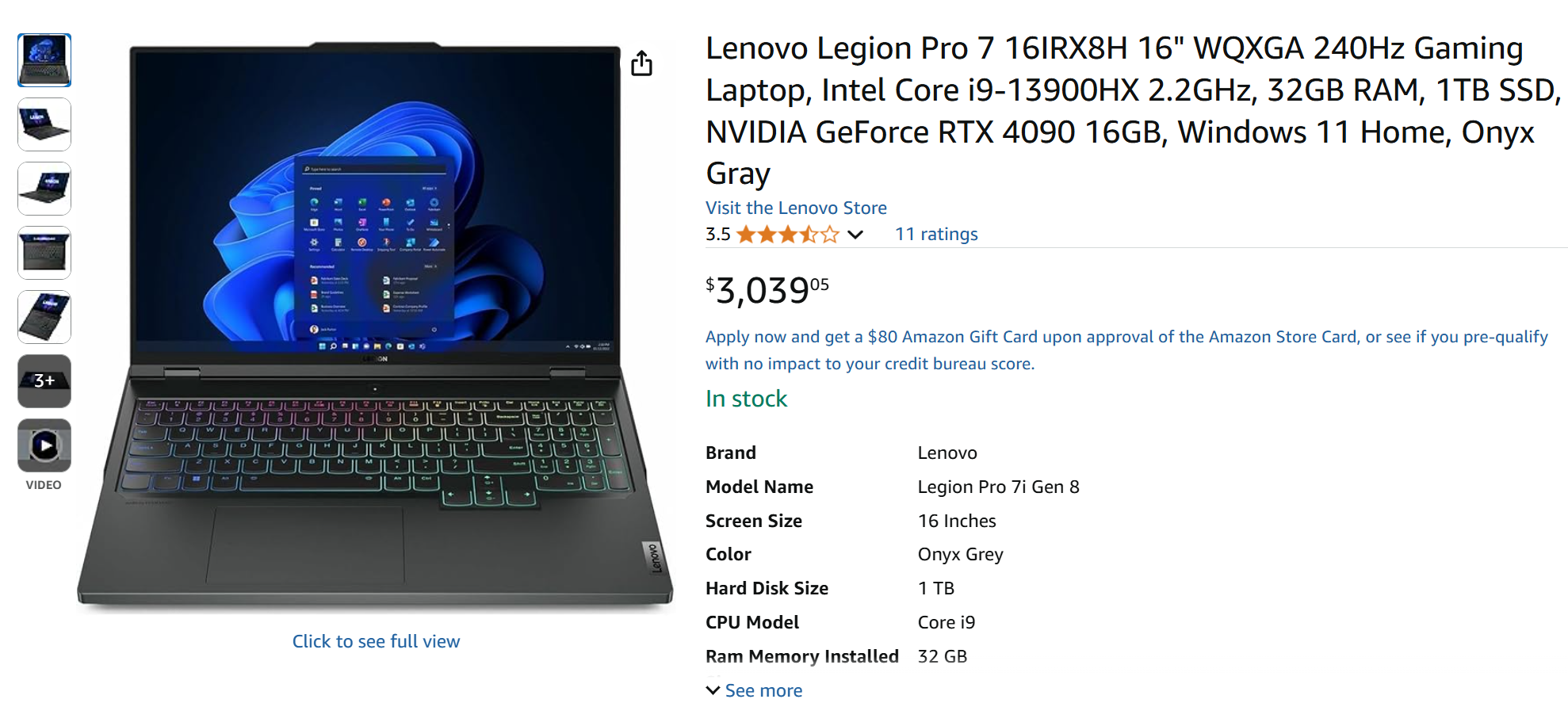Click the 3.5 star rating icons
The width and height of the screenshot is (1568, 703).
coord(787,235)
